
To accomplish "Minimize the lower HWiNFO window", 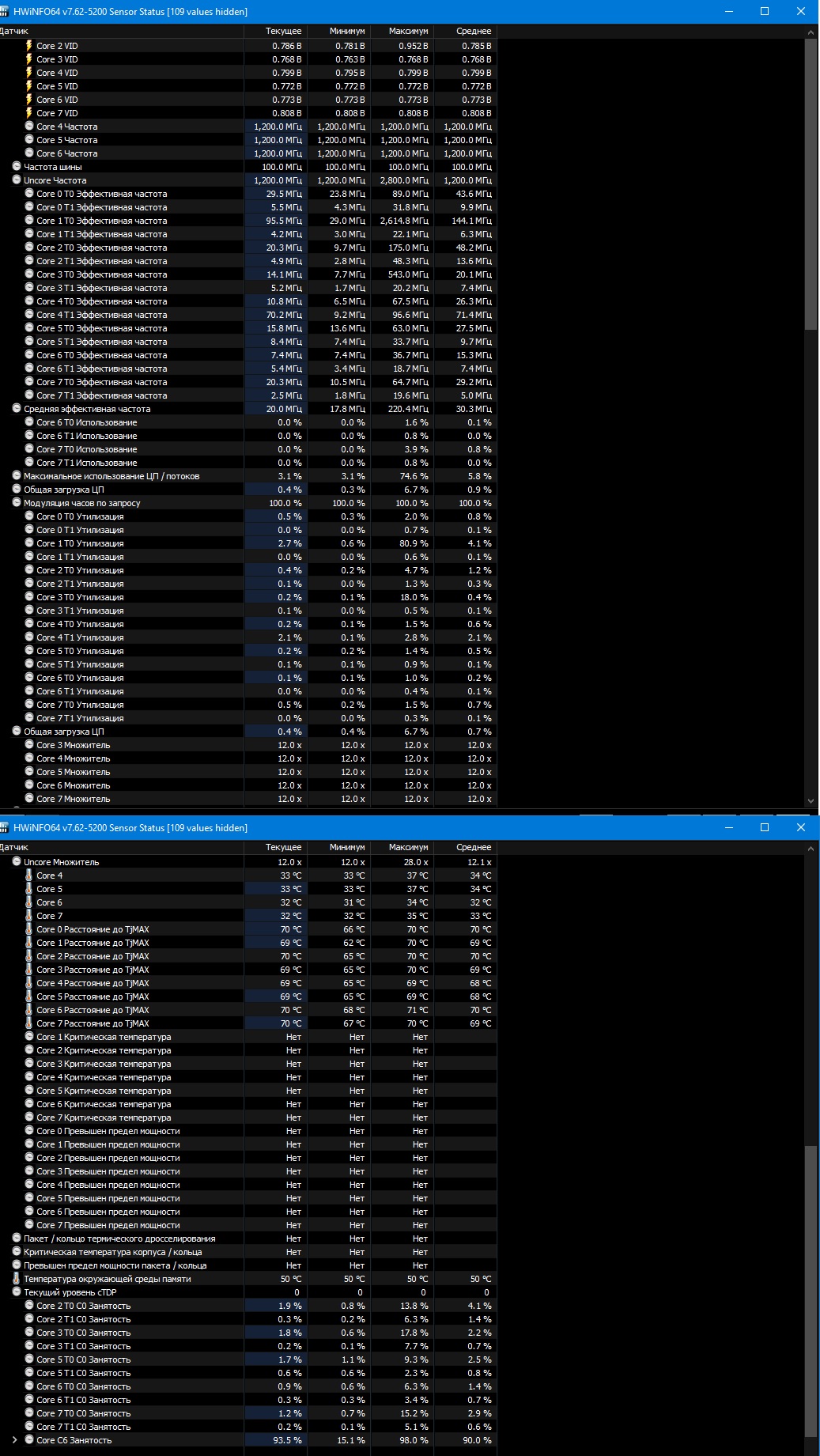I will tap(728, 827).
